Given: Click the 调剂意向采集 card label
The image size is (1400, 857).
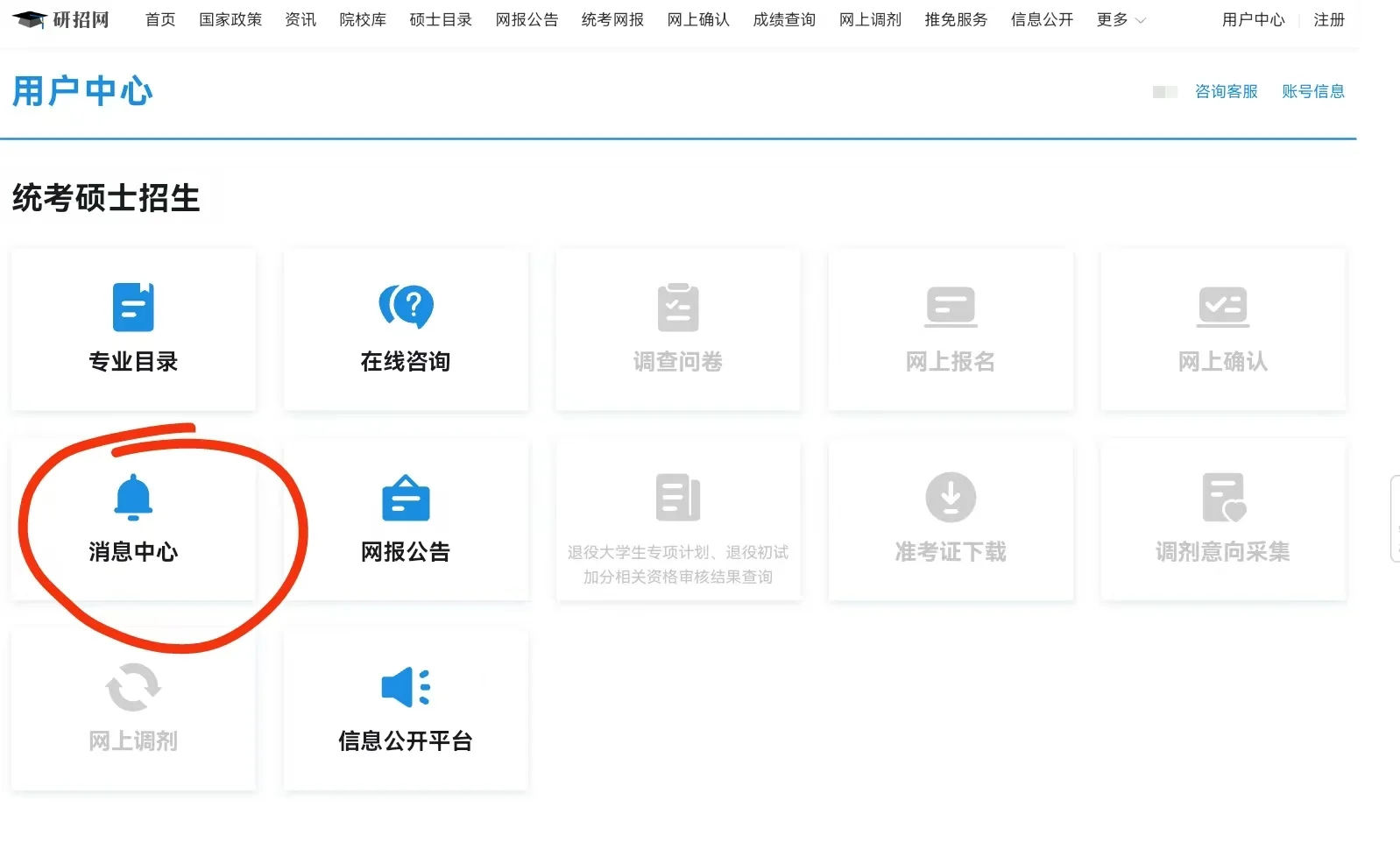Looking at the screenshot, I should point(1223,551).
